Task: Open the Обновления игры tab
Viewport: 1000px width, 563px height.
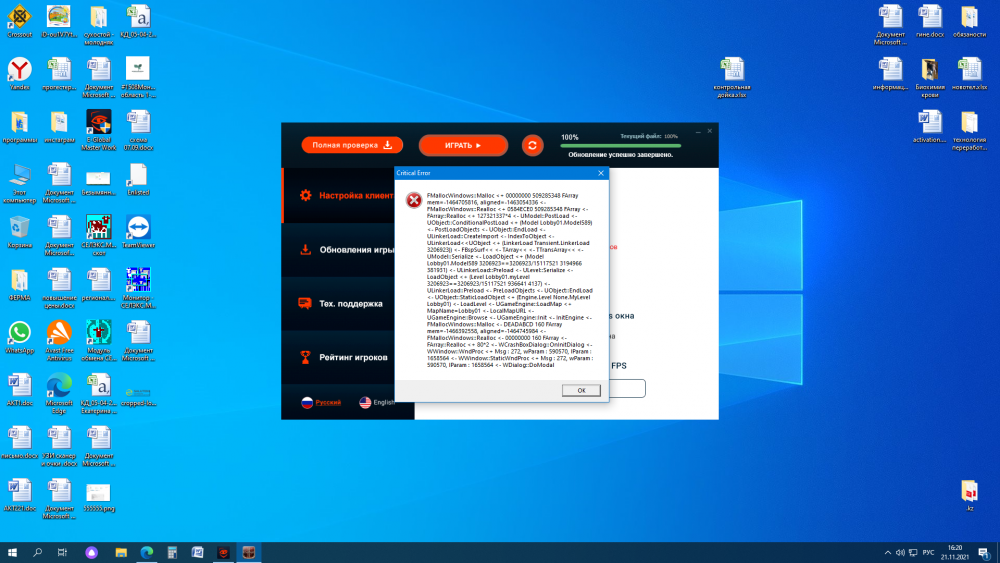Action: pos(348,250)
